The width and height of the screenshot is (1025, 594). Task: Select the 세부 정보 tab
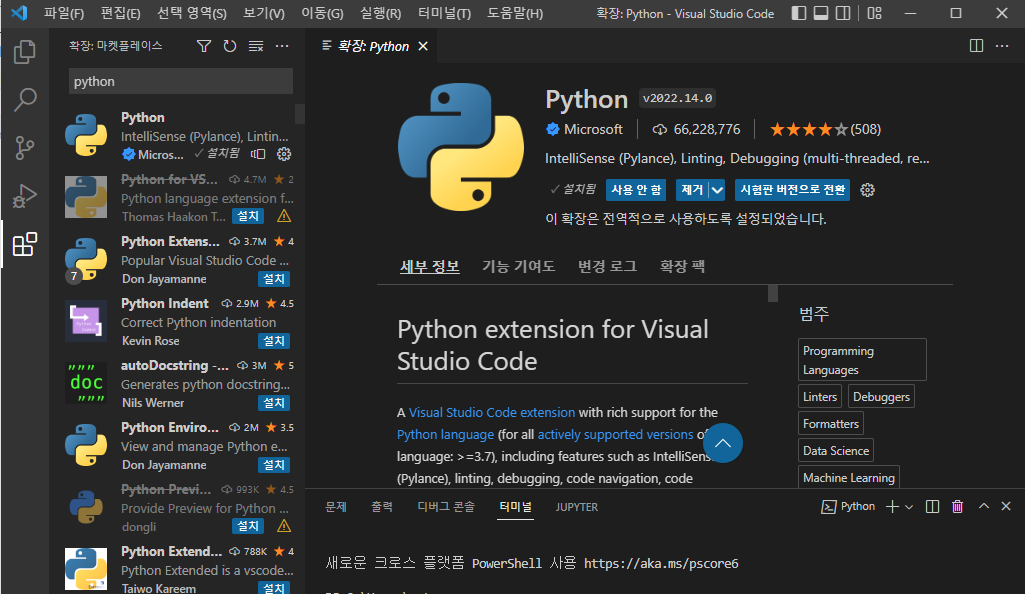tap(429, 266)
